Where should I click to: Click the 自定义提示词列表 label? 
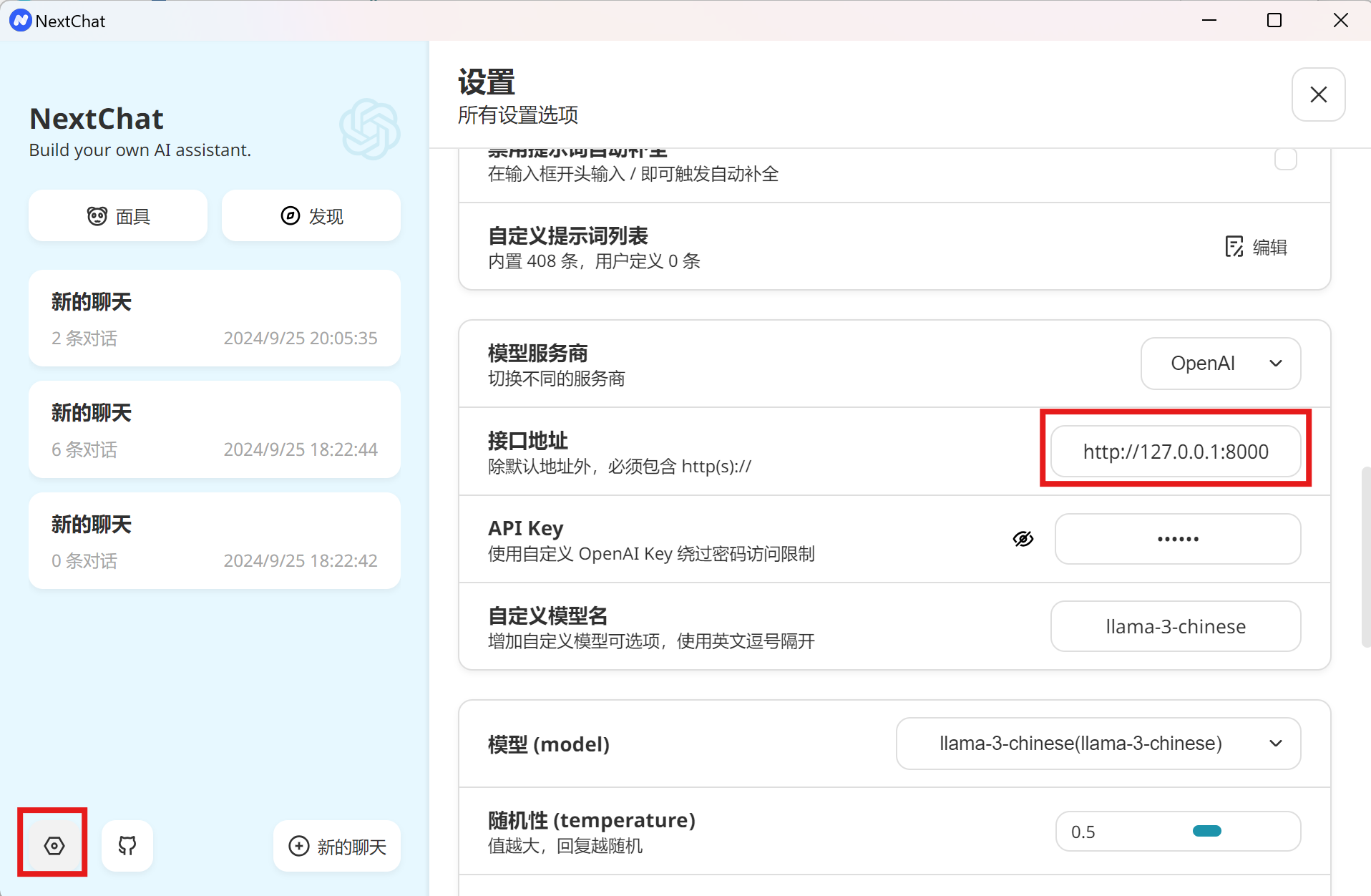point(568,236)
